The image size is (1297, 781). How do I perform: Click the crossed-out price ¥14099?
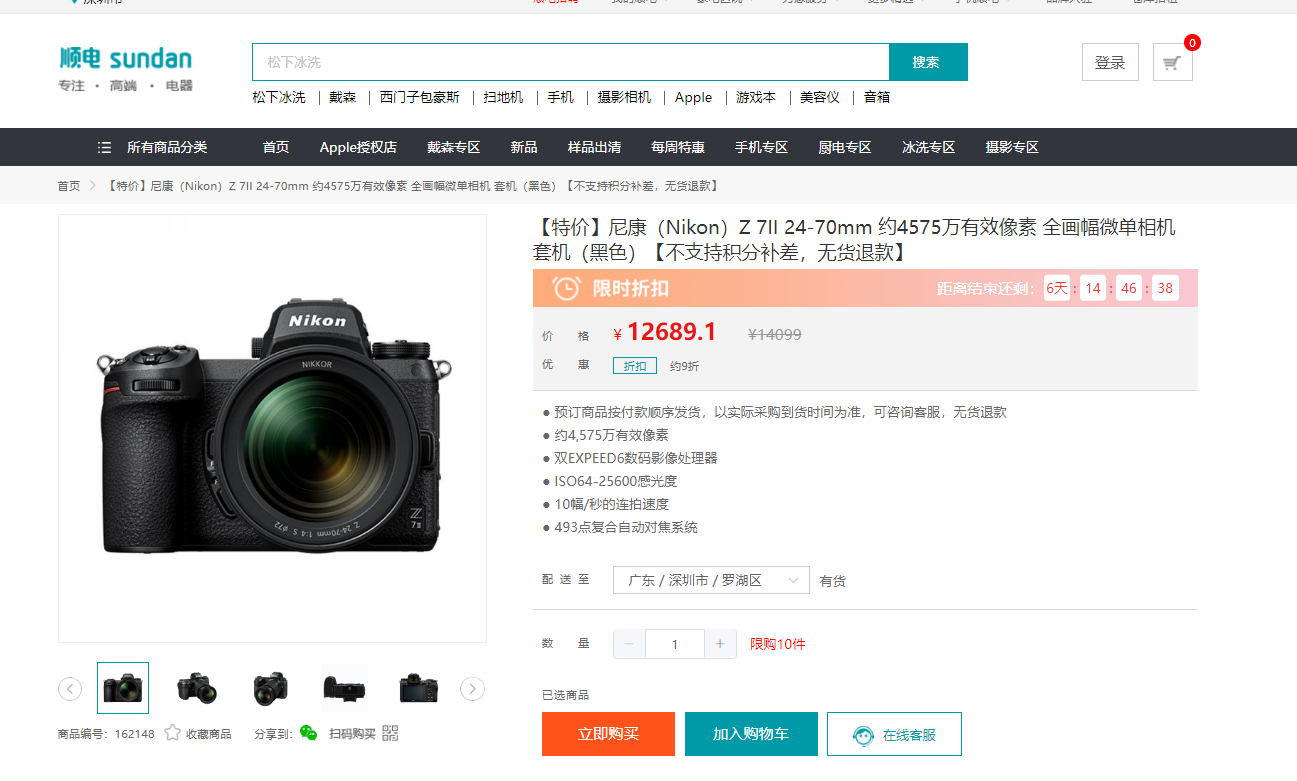[775, 335]
